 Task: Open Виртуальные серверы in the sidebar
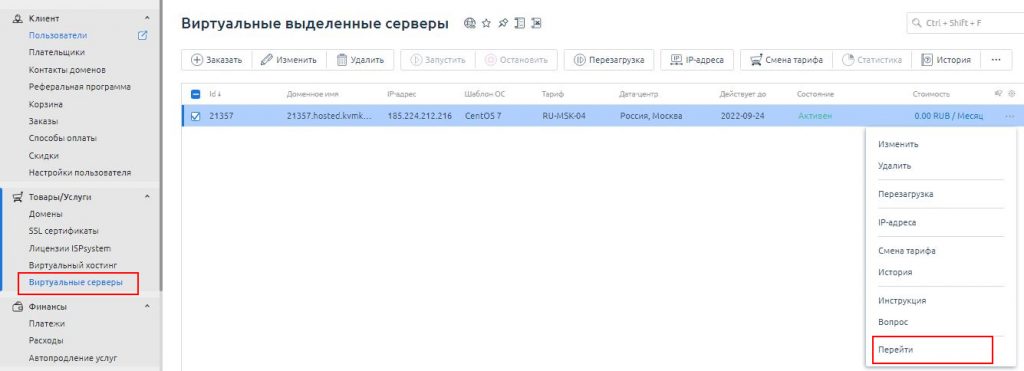[76, 283]
